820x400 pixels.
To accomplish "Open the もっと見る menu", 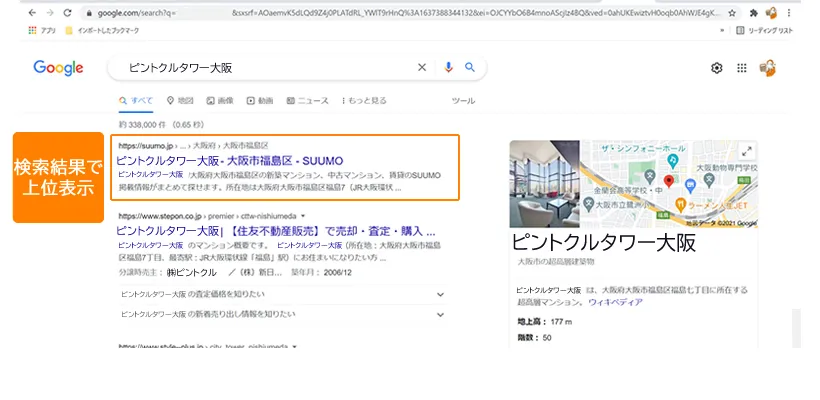I will click(x=364, y=101).
